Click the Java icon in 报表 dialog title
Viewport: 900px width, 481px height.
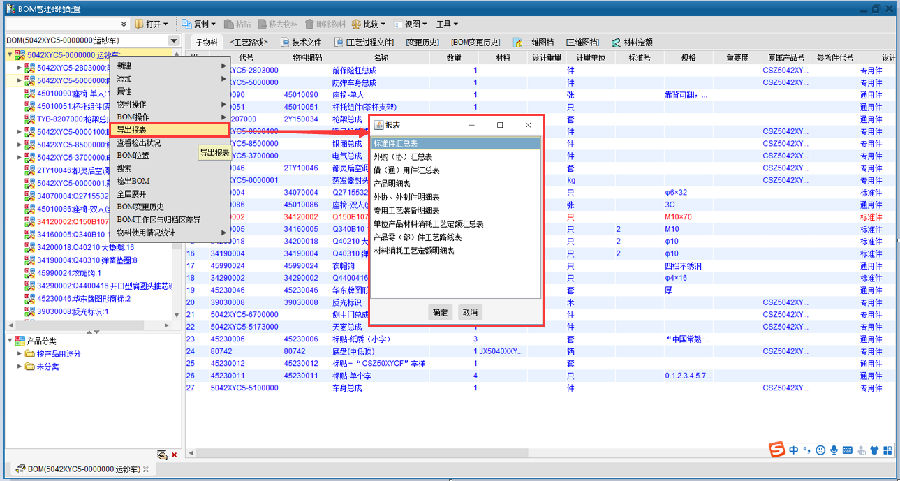pos(379,125)
